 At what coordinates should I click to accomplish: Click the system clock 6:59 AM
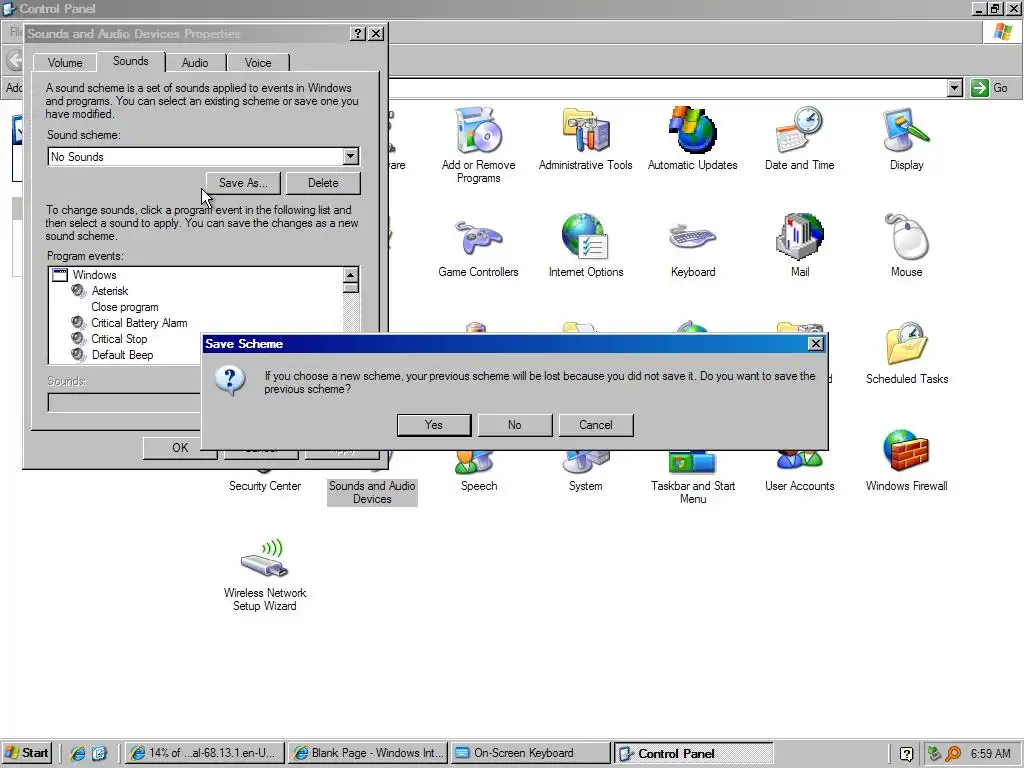tap(990, 754)
